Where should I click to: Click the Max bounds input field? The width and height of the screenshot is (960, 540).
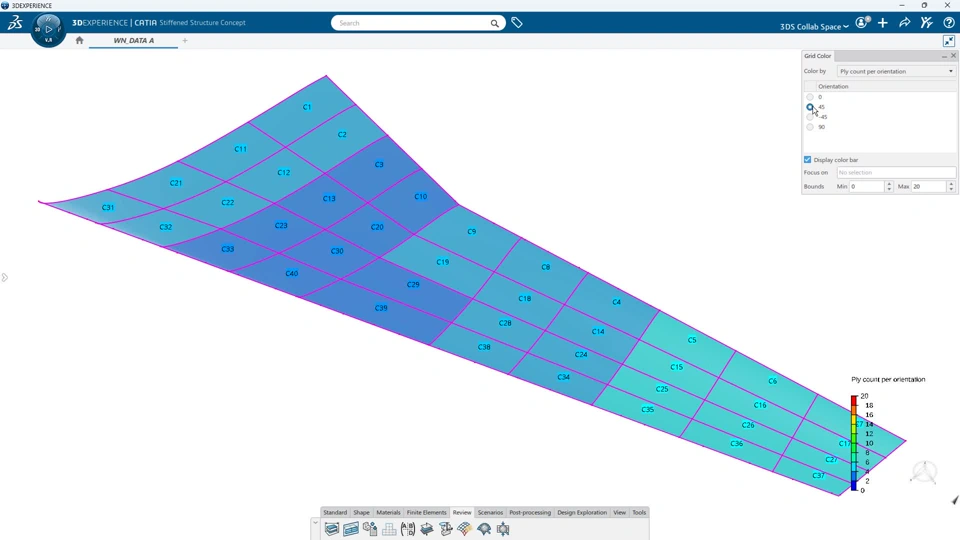click(x=929, y=186)
